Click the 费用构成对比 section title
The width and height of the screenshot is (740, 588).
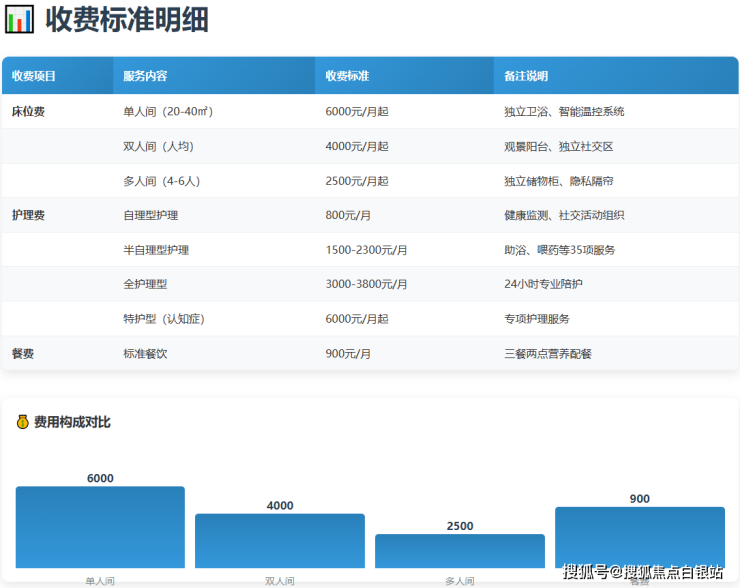[x=72, y=422]
